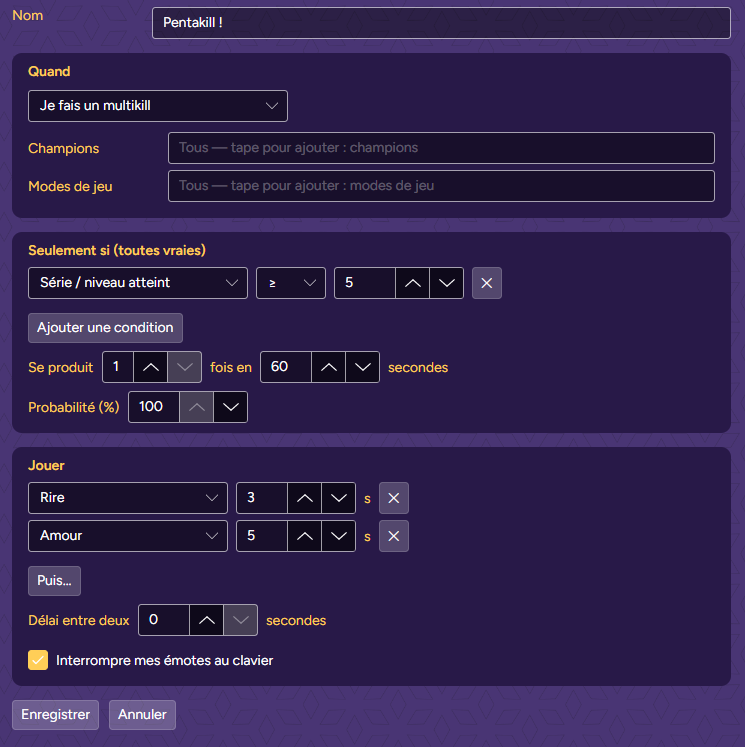Remove the Amour emote row
Image resolution: width=745 pixels, height=747 pixels.
tap(393, 536)
